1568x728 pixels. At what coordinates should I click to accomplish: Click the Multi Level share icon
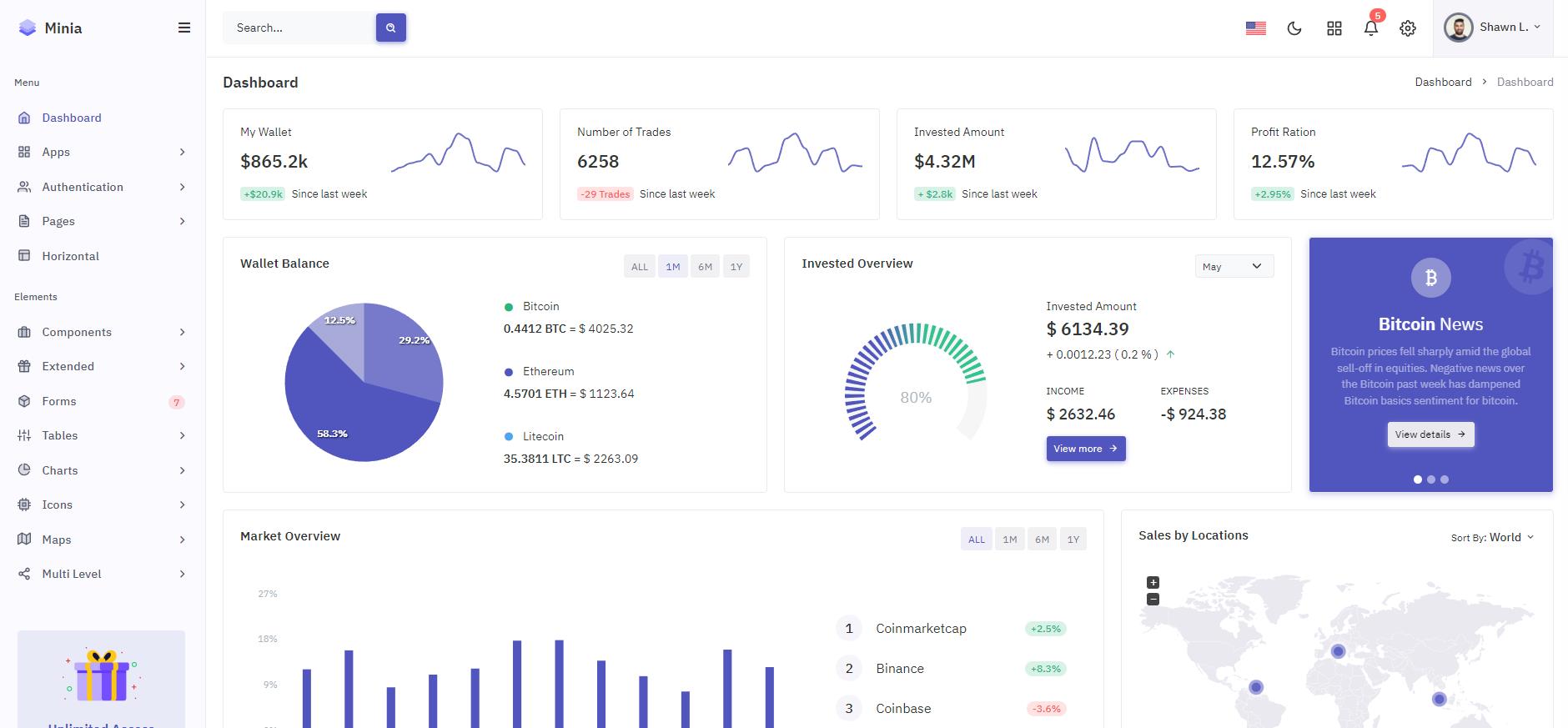[24, 574]
